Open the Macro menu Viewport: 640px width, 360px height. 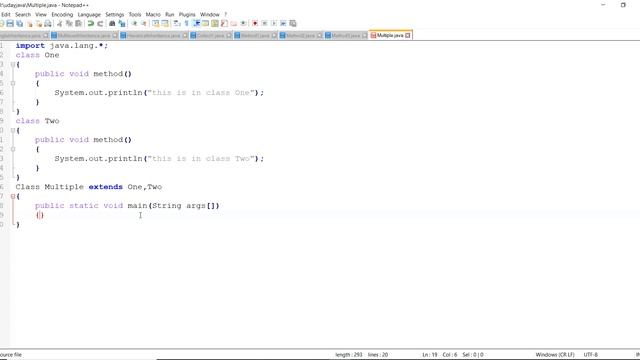[153, 14]
